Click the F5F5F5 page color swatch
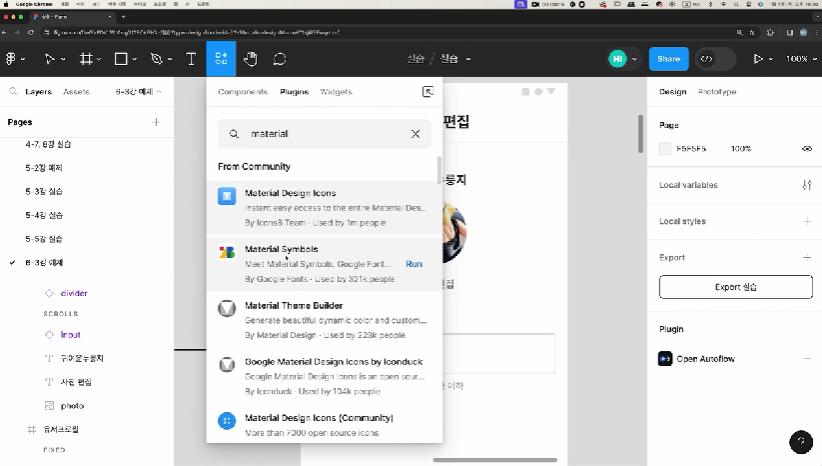The height and width of the screenshot is (466, 822). 665,149
